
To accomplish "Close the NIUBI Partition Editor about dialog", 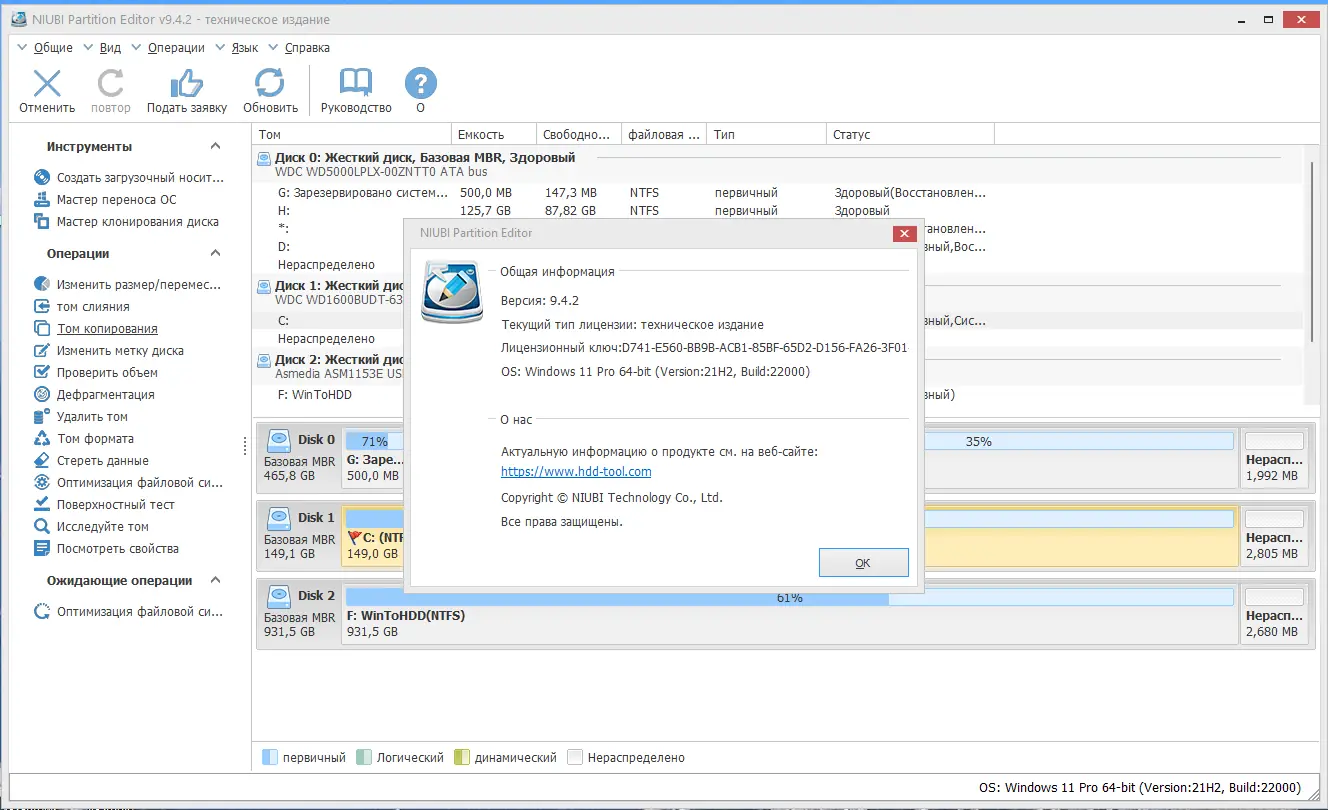I will click(904, 233).
